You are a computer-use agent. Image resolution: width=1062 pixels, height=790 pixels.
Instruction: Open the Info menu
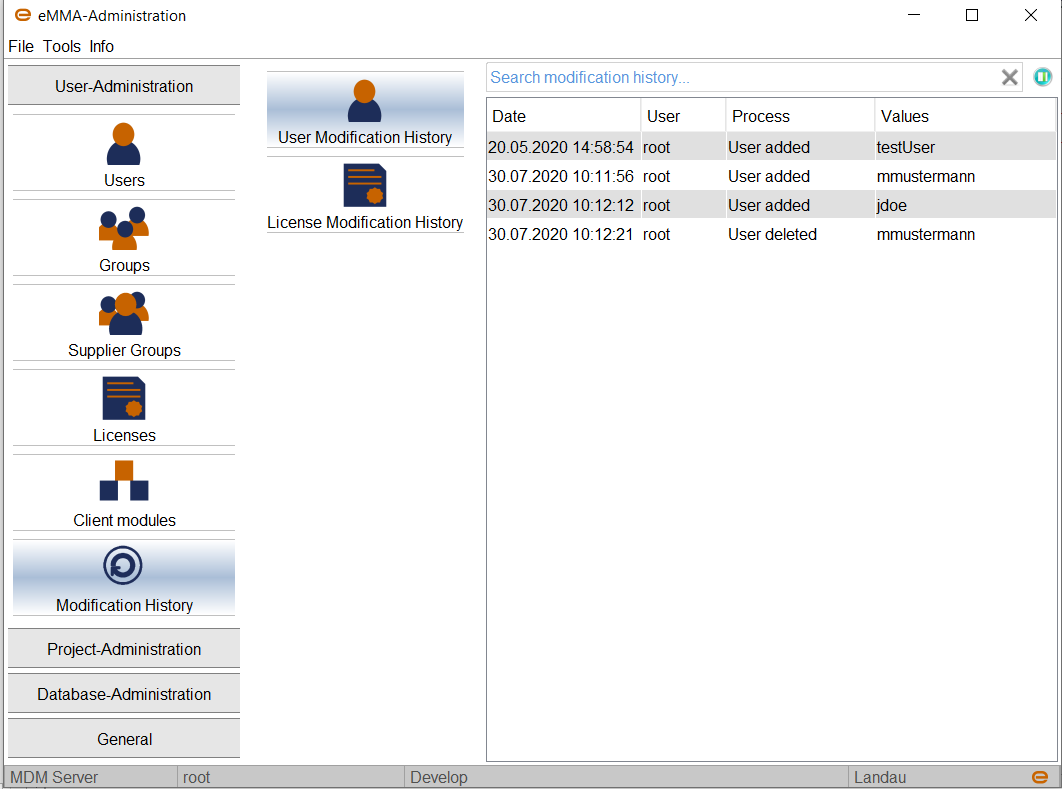101,46
